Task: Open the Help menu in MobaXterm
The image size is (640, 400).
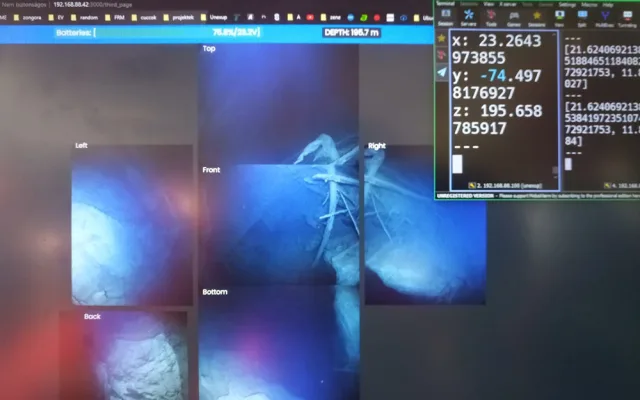Action: [608, 5]
